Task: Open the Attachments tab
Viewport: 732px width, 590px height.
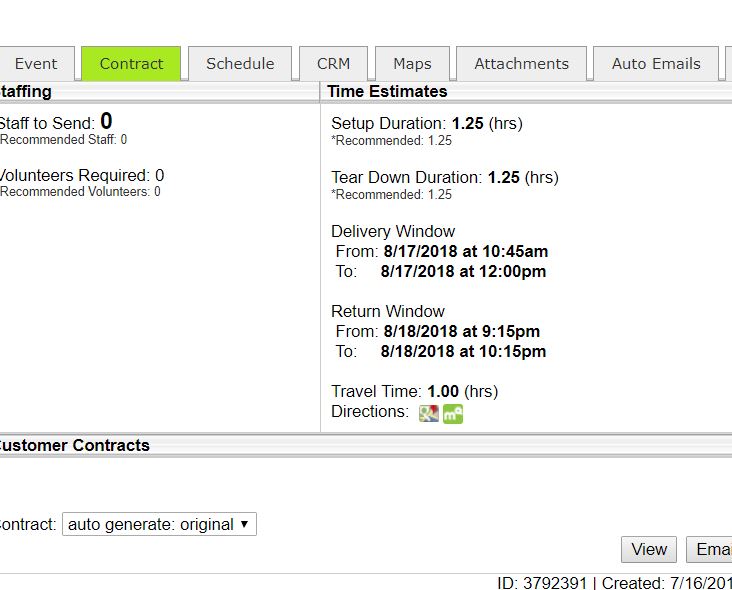Action: [x=521, y=64]
